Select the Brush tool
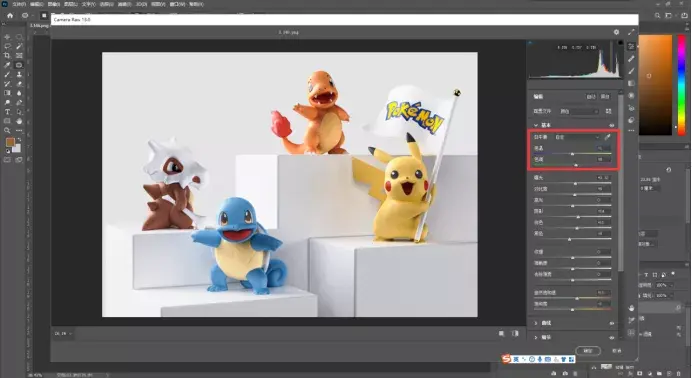692x378 pixels. 7,75
